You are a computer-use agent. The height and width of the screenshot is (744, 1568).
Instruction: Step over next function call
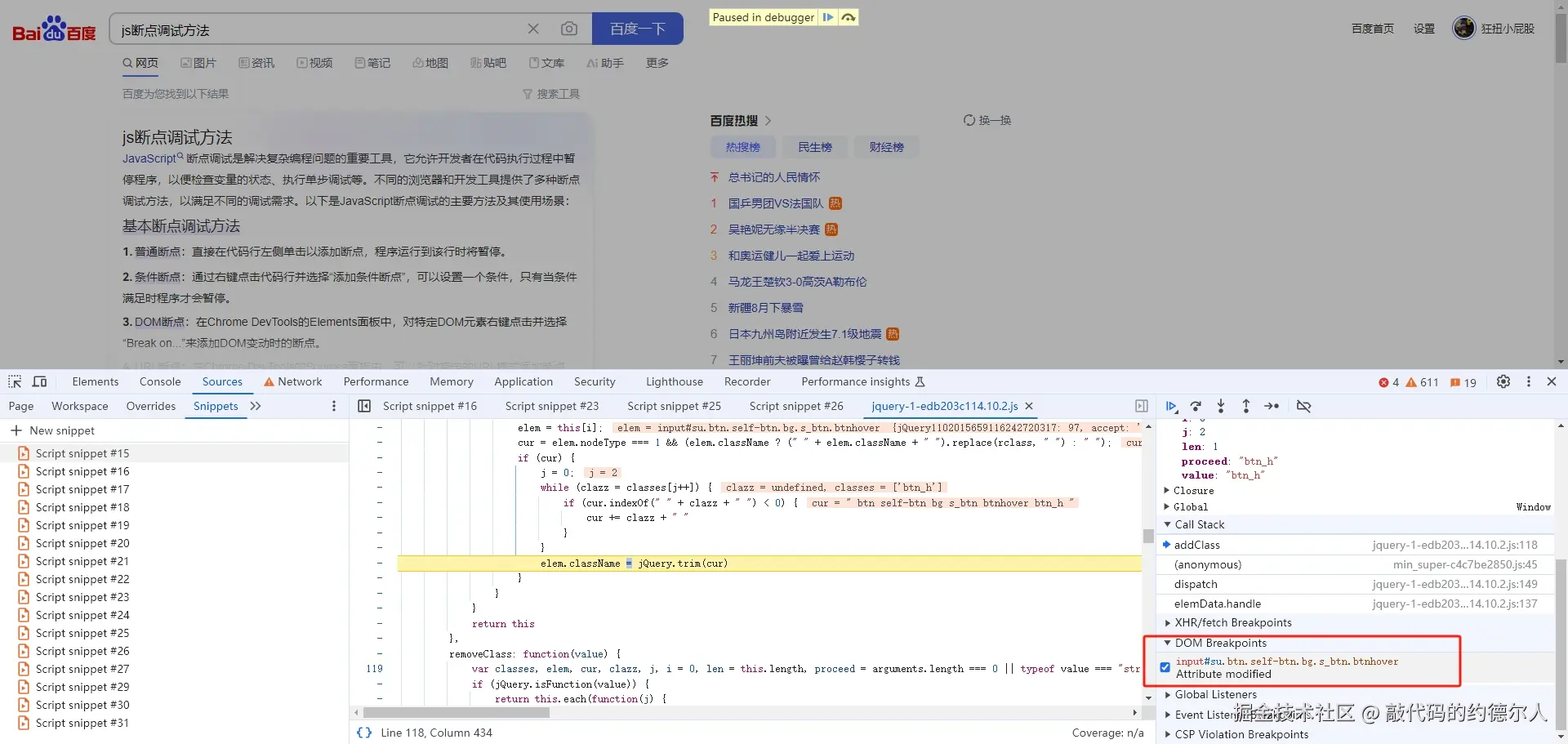click(1196, 406)
